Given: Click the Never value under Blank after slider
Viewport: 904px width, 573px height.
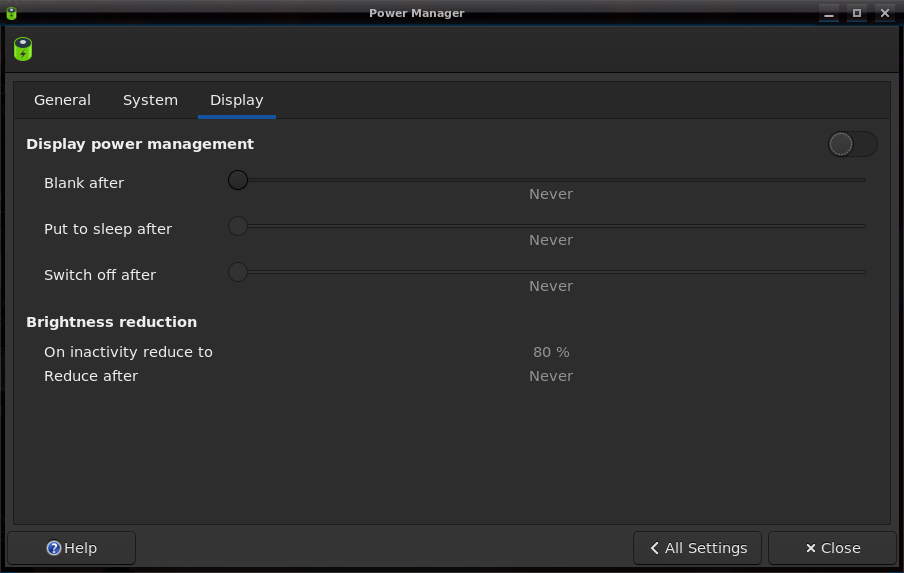Looking at the screenshot, I should click(x=551, y=194).
